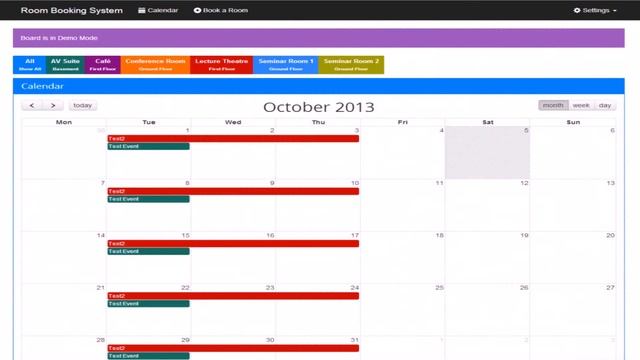
Task: Select the Monday October 21 day cell
Action: [x=64, y=310]
